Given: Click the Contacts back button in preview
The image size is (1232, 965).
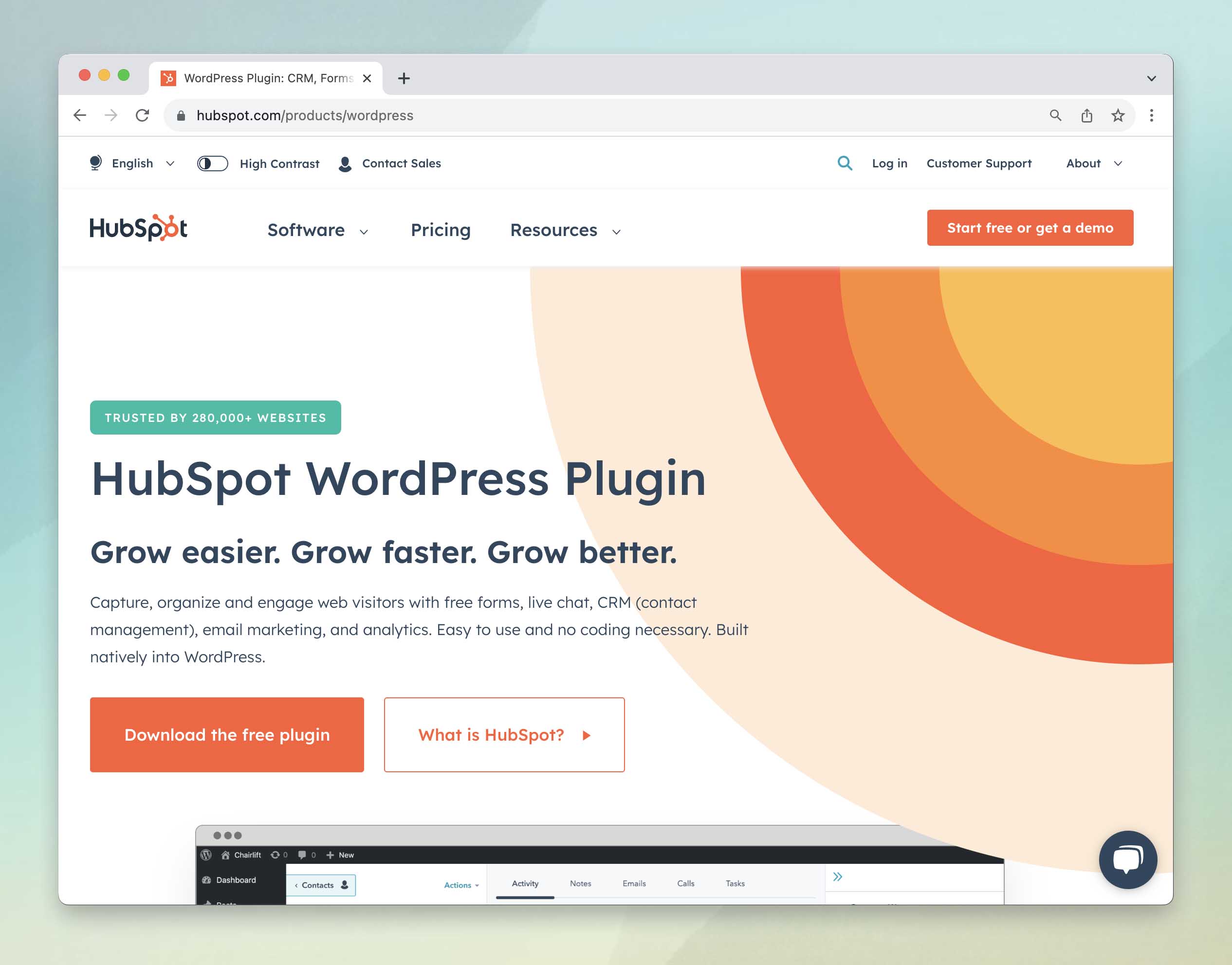Looking at the screenshot, I should tap(322, 885).
